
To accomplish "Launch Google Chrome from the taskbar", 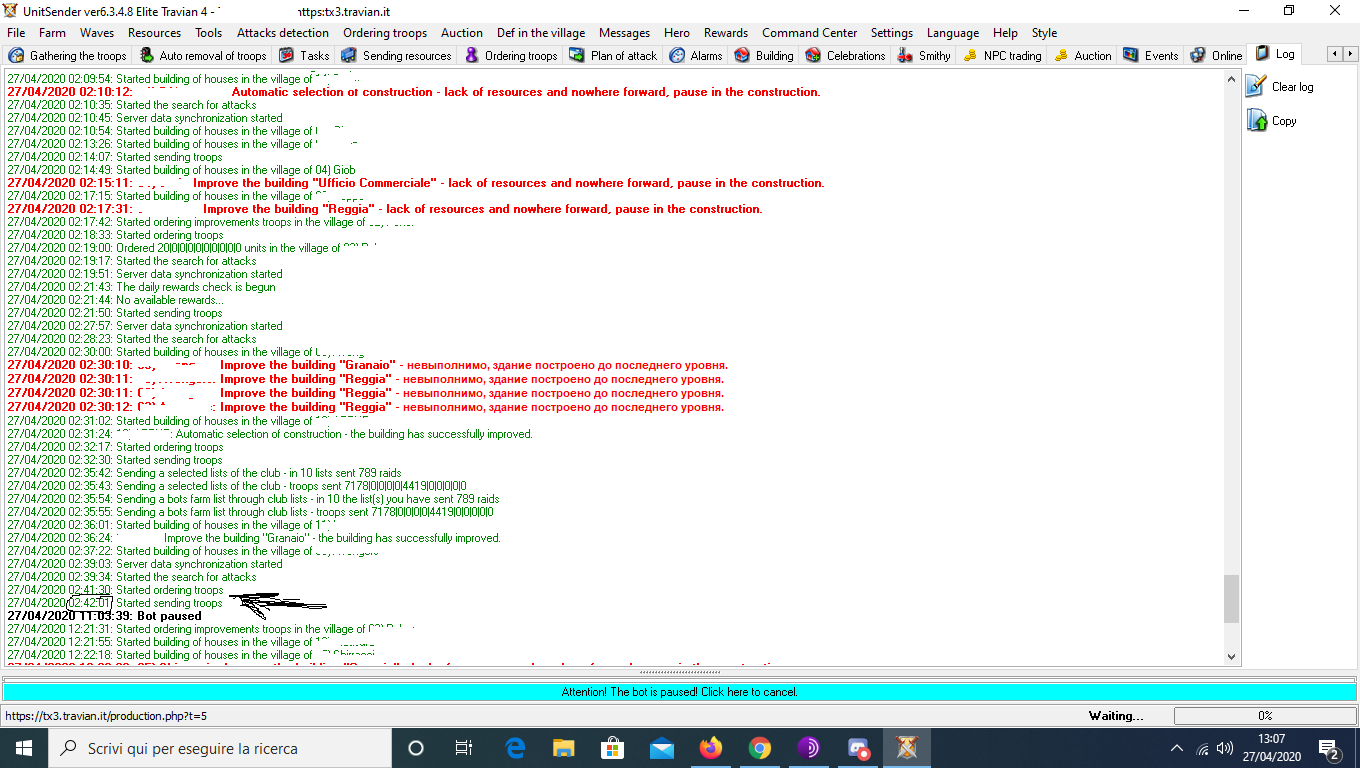I will tap(760, 748).
